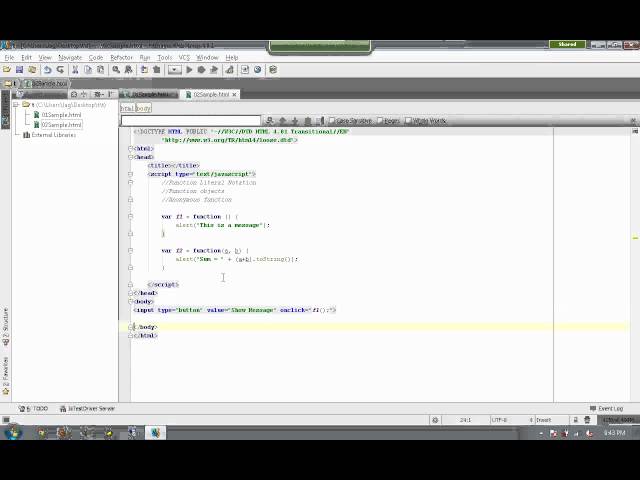Click the Copy icon in toolbar
The width and height of the screenshot is (640, 480).
pos(88,70)
